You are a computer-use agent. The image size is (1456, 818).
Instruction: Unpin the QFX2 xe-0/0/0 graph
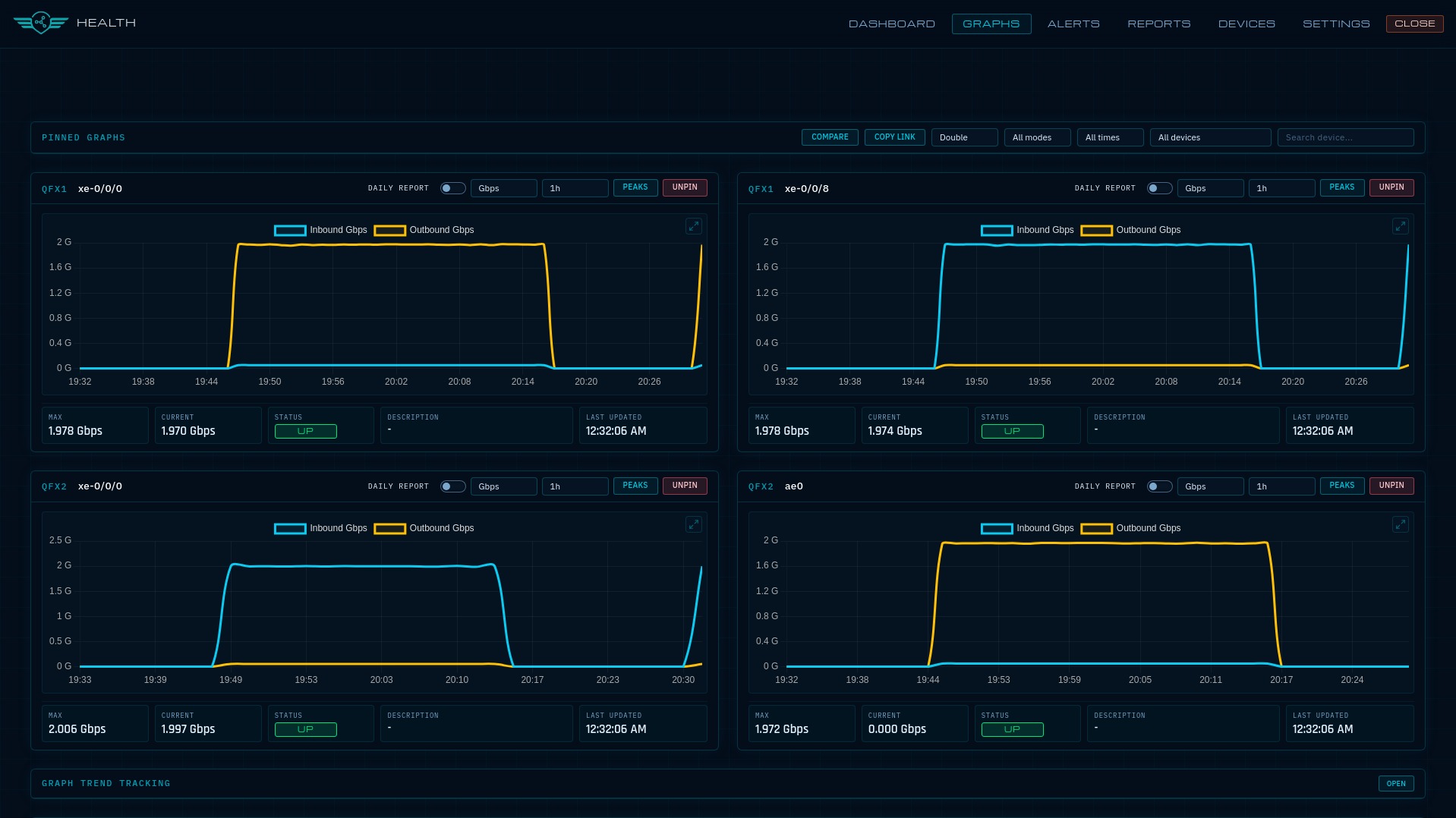click(685, 486)
